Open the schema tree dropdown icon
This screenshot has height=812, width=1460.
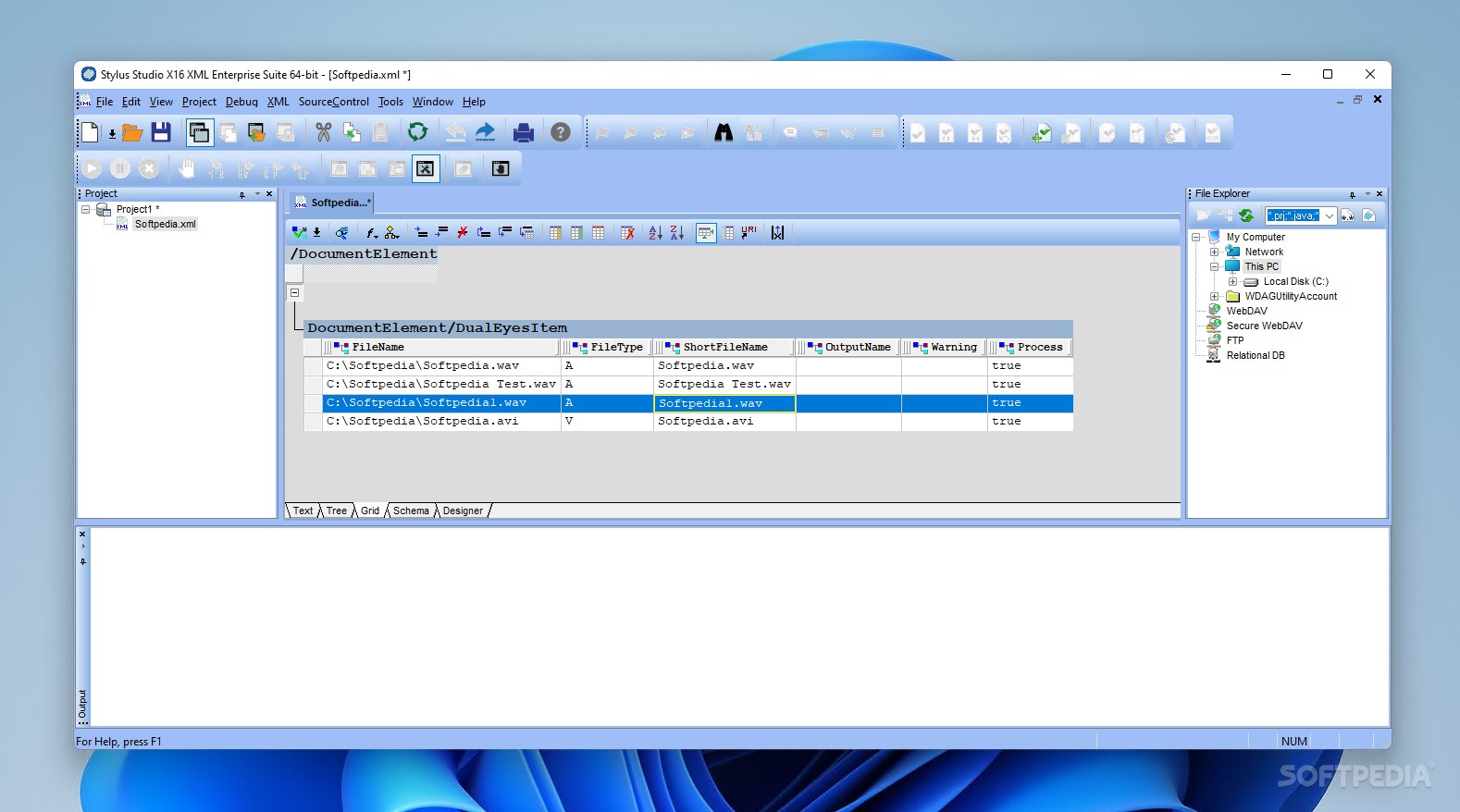click(x=392, y=232)
